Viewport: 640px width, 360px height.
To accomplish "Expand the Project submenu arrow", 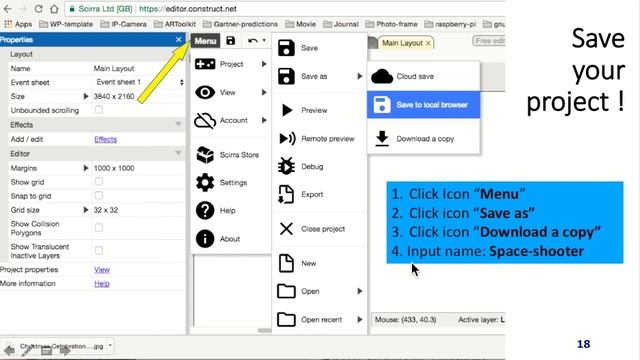I will tap(264, 64).
